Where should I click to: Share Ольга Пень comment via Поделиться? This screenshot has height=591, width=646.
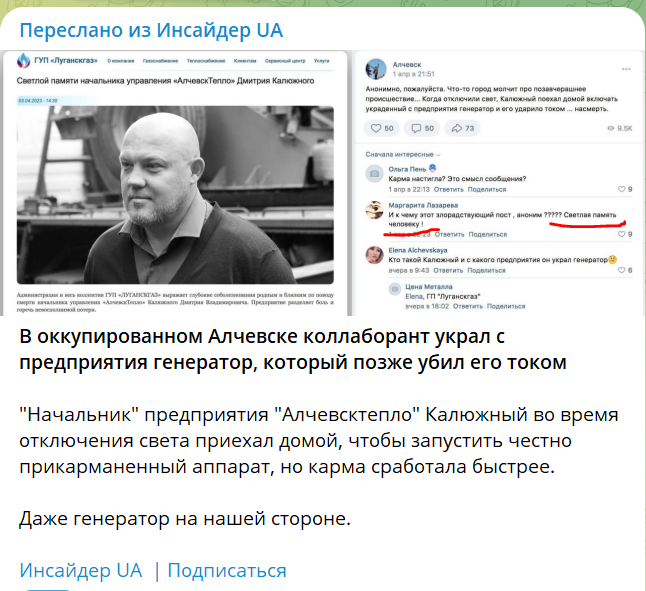pos(487,189)
